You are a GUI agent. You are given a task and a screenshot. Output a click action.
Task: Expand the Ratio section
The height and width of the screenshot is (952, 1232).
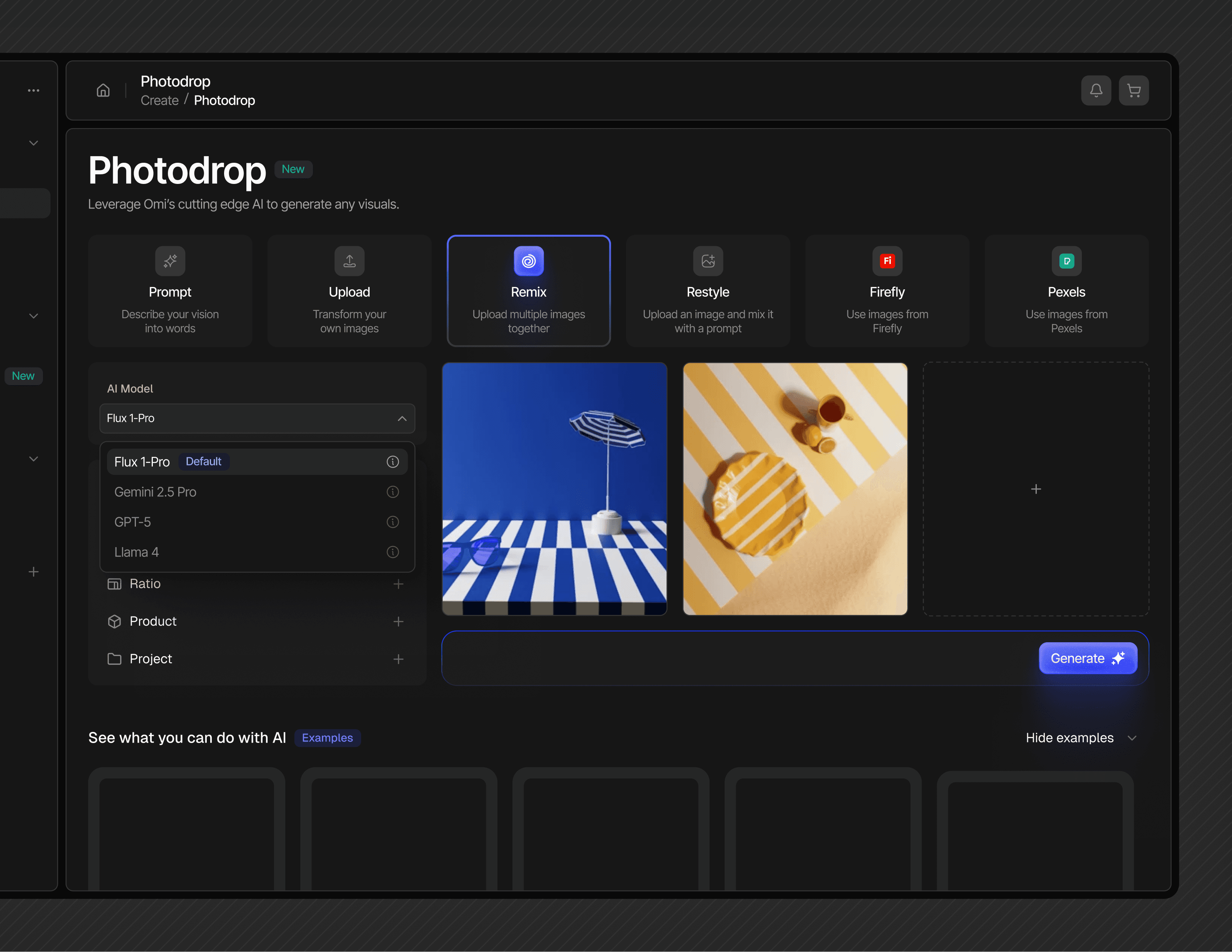(398, 584)
